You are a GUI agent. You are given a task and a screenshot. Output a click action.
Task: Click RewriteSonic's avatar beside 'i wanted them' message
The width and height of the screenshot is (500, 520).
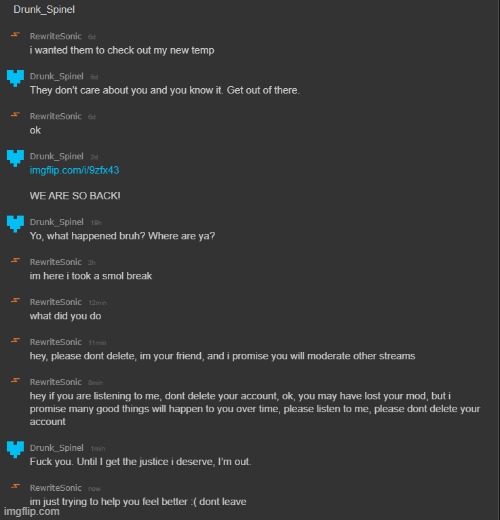coord(15,35)
